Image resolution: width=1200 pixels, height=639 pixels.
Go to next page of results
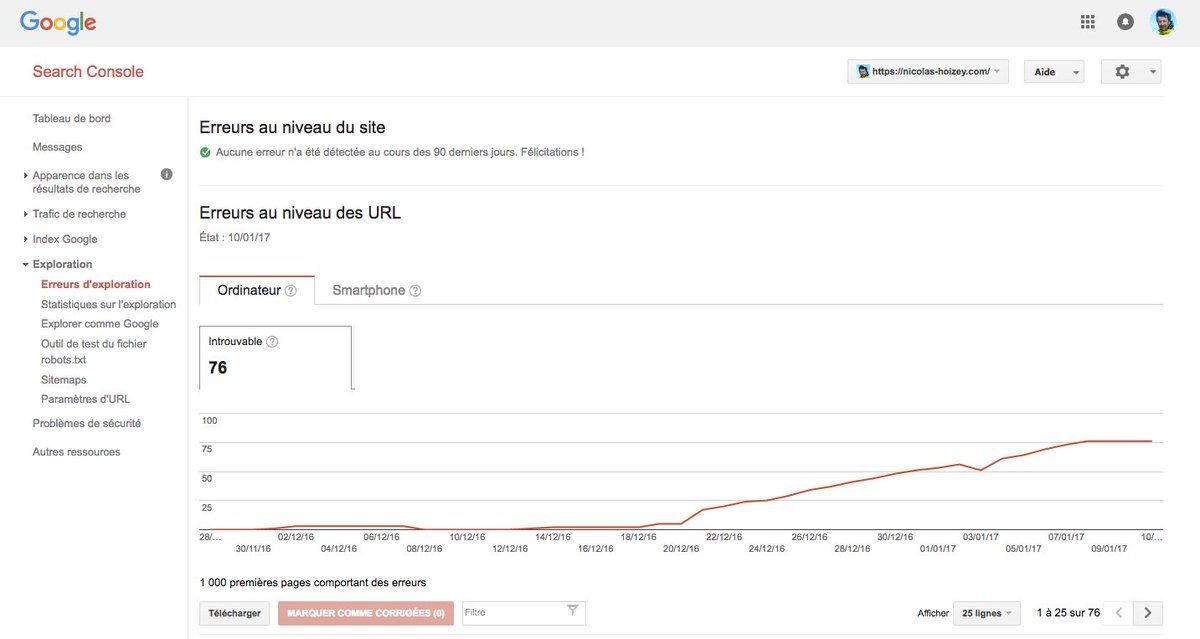tap(1148, 613)
